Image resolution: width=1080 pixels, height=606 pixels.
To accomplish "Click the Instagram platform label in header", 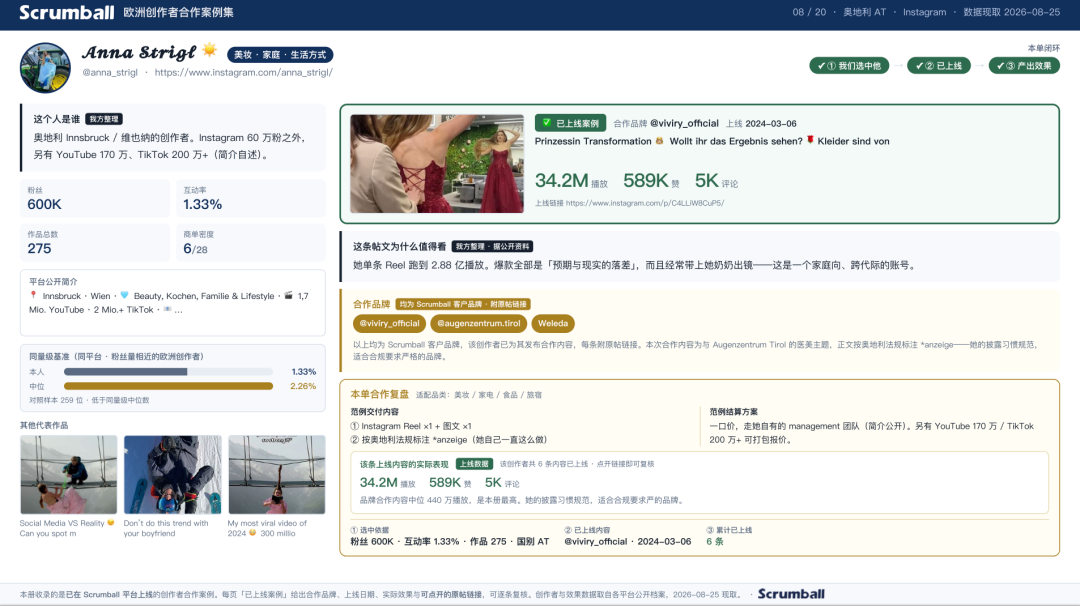I will coord(924,12).
